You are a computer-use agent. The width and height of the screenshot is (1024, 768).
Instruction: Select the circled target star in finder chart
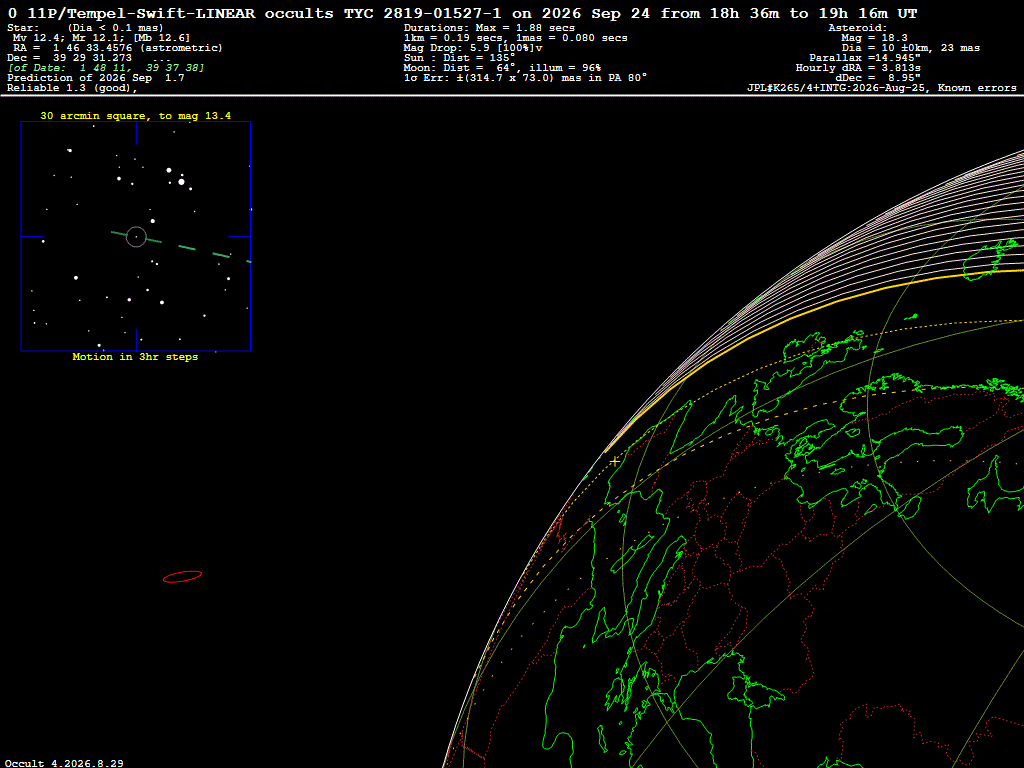click(x=136, y=236)
